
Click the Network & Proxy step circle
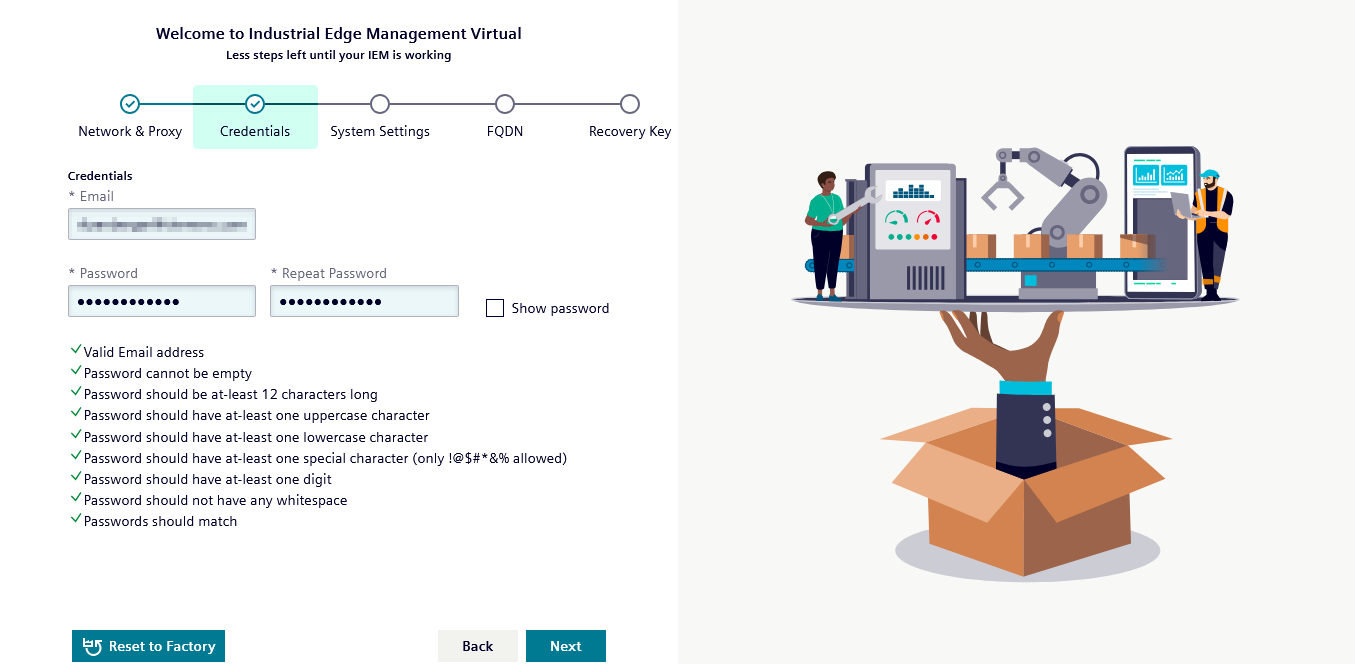coord(130,104)
